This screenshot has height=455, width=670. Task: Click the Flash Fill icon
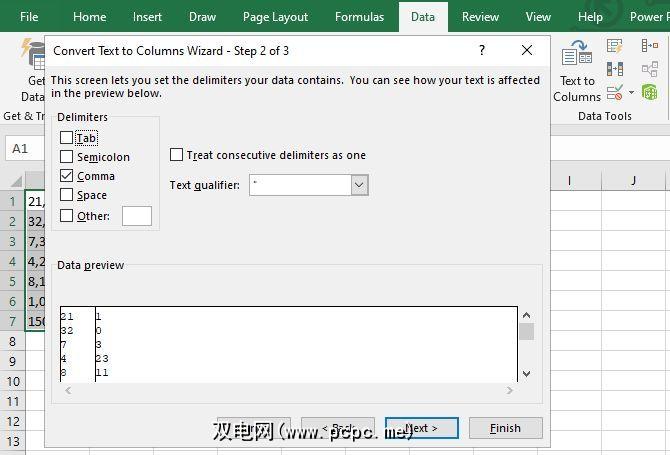coord(614,46)
